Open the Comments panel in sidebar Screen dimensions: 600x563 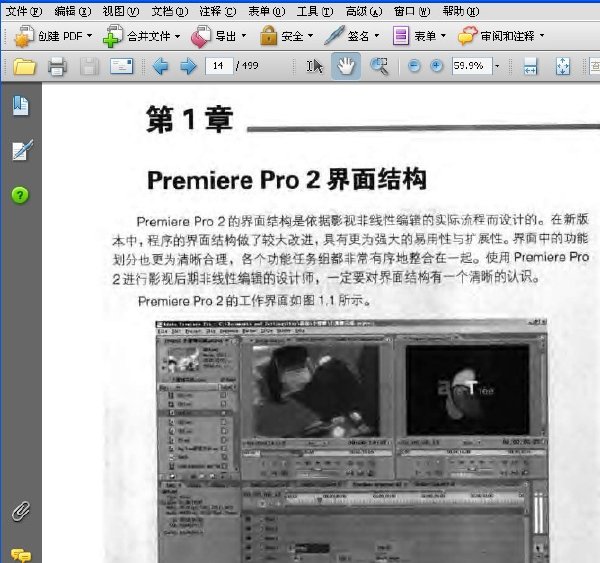point(21,555)
